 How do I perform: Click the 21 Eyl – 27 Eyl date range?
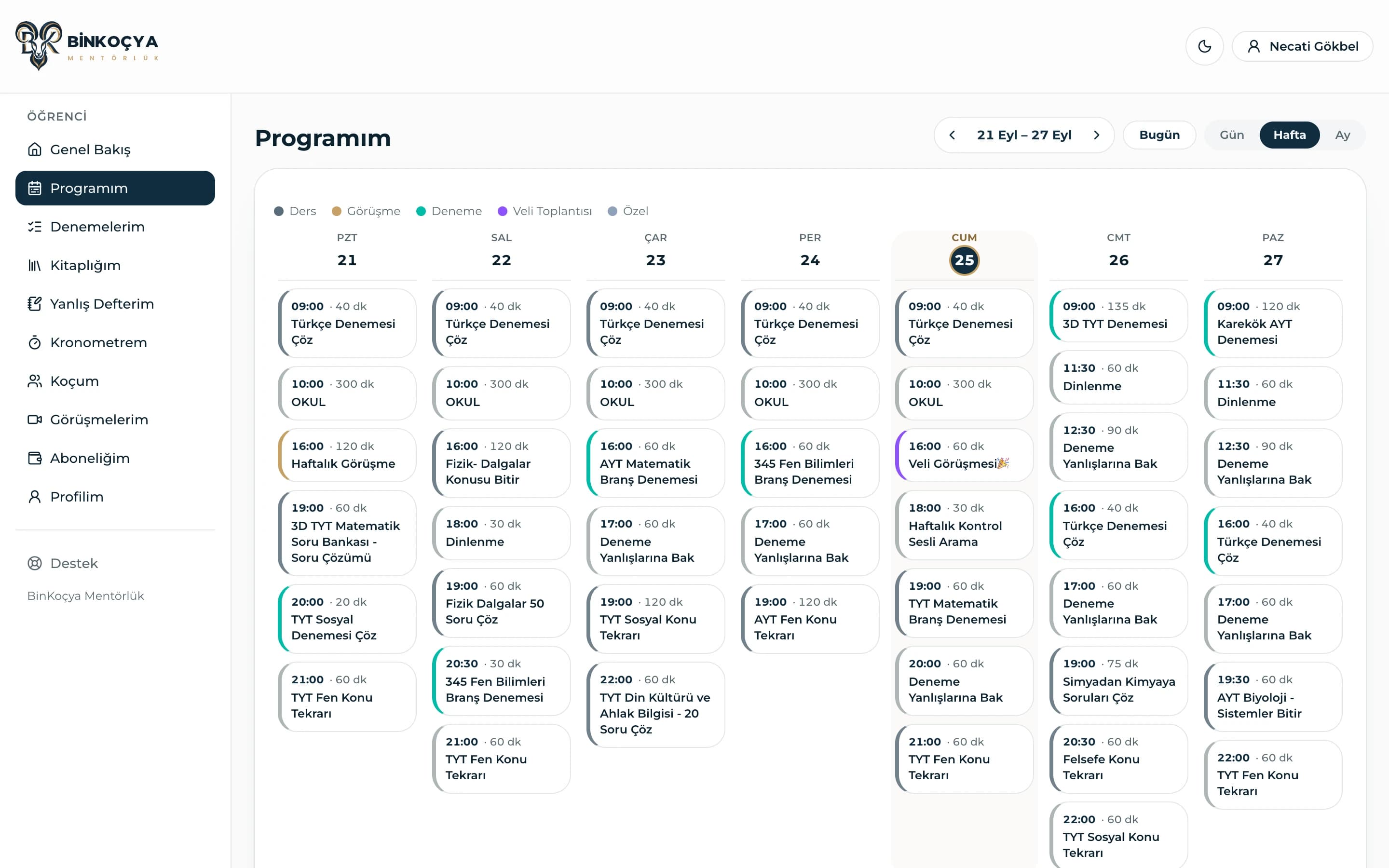tap(1024, 135)
